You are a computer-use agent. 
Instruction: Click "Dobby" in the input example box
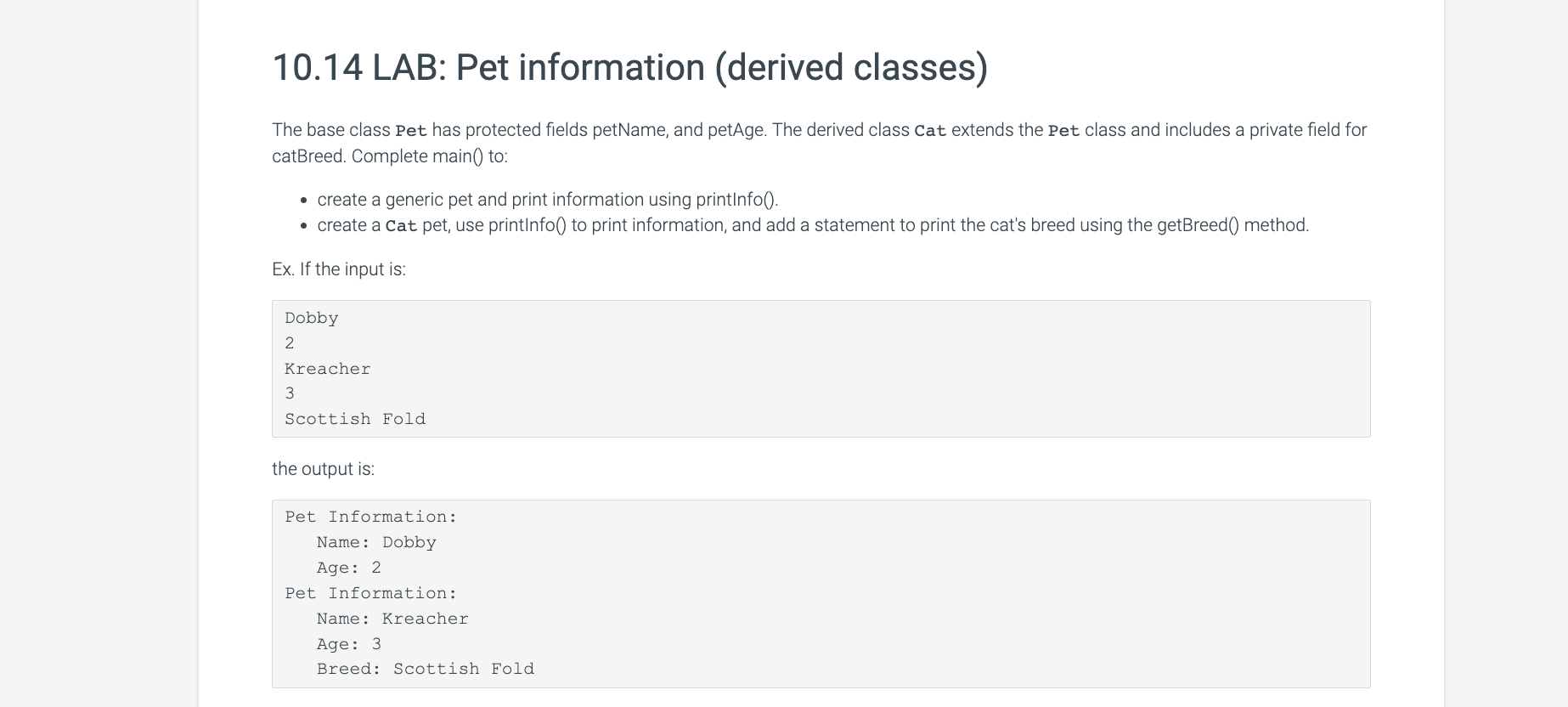[x=312, y=318]
